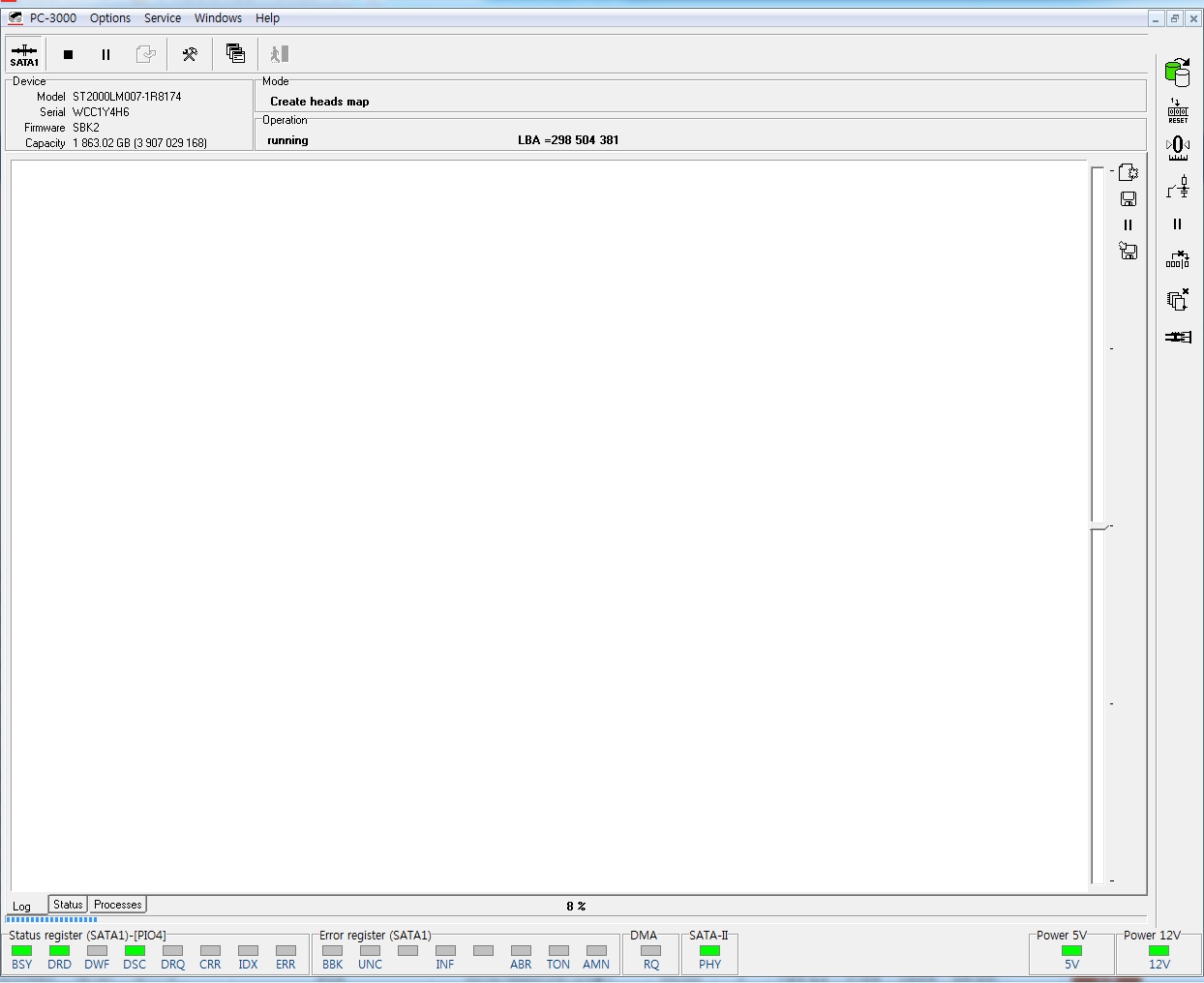
Task: Open the Windows menu
Action: point(218,18)
